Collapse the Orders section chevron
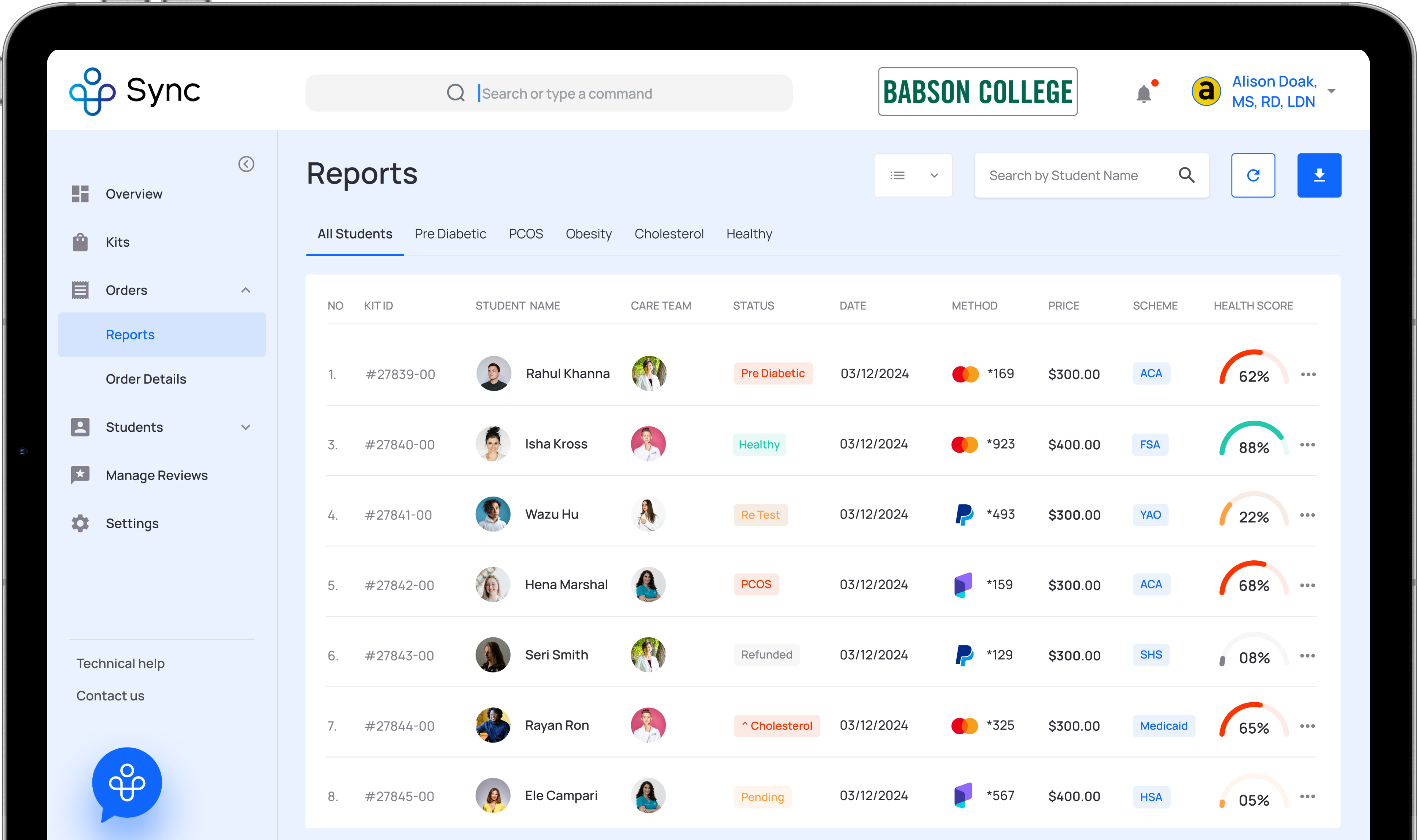Screen dimensions: 1417x840 tap(246, 290)
